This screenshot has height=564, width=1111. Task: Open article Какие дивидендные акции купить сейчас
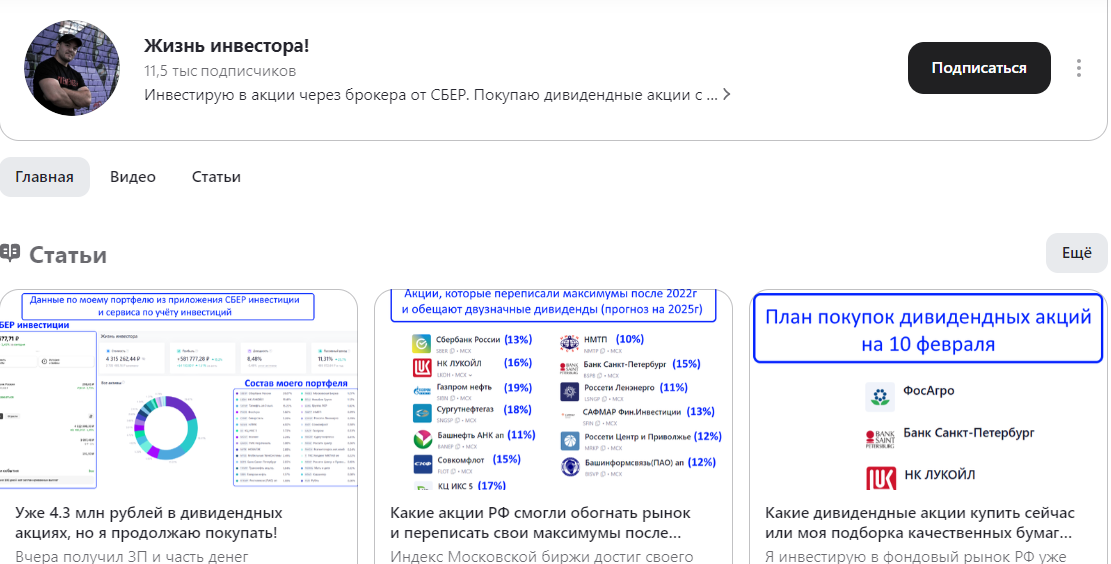(920, 522)
